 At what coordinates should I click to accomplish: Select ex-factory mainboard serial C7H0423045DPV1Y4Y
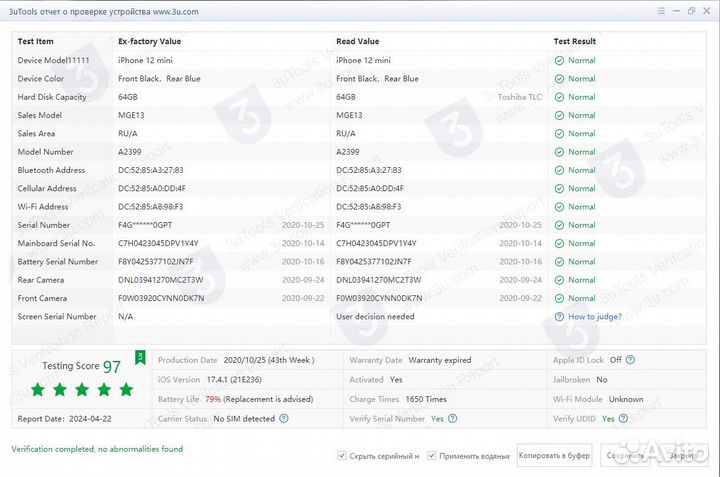click(158, 244)
